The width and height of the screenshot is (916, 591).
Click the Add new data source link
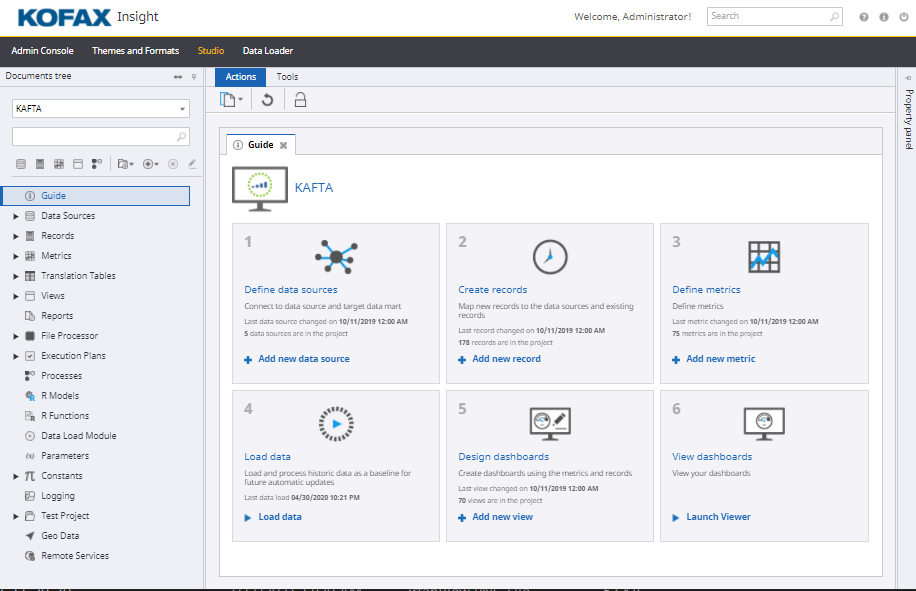303,359
